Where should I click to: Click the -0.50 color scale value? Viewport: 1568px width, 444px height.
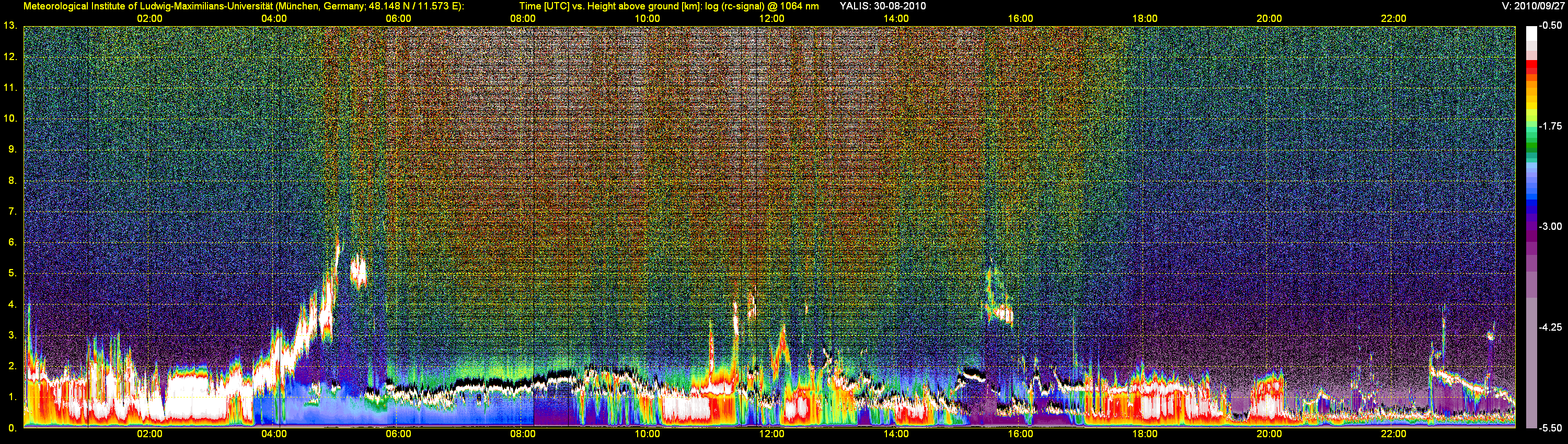click(x=1550, y=26)
